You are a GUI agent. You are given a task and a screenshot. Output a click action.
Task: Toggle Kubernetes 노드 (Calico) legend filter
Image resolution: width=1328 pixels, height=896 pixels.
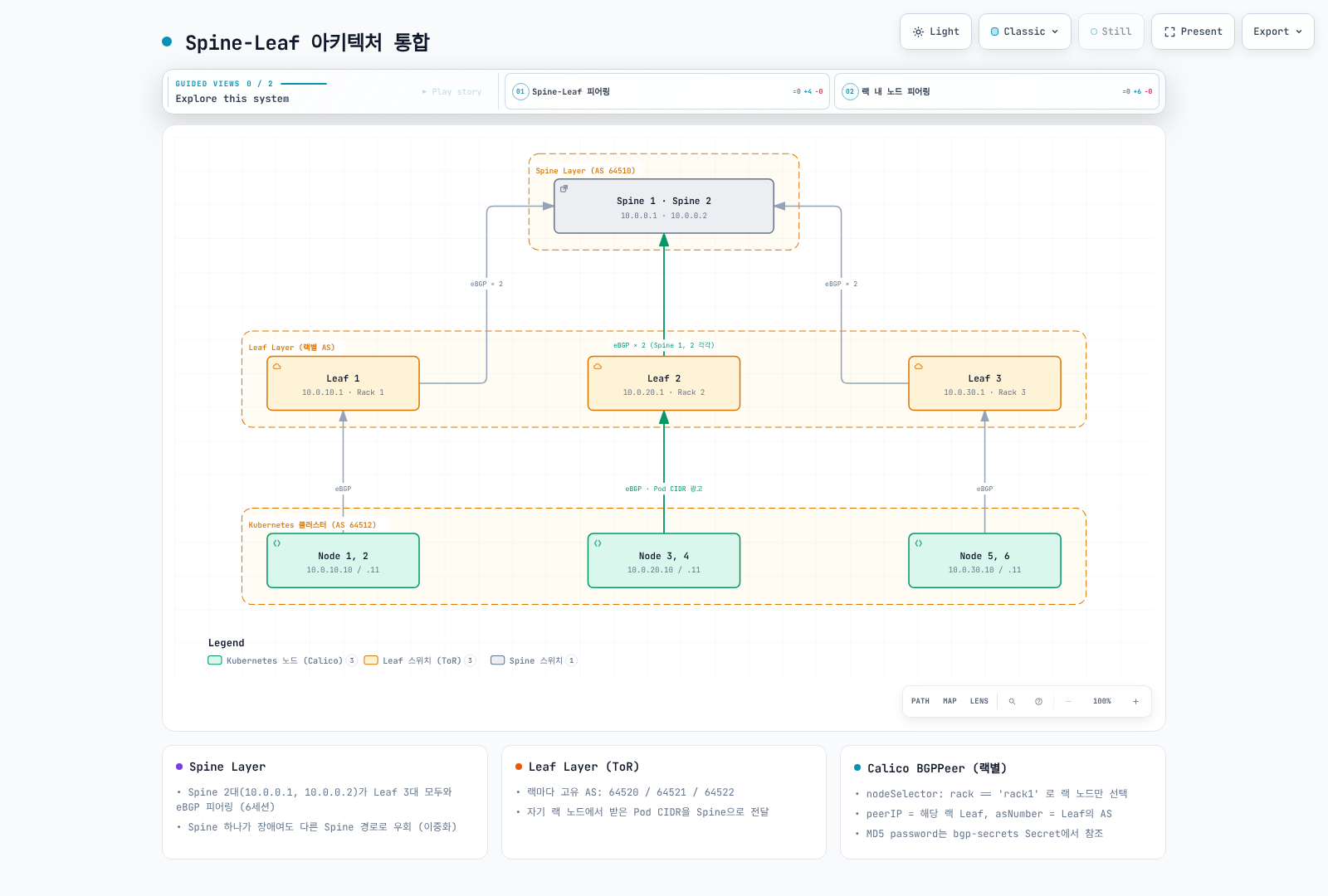coord(282,660)
